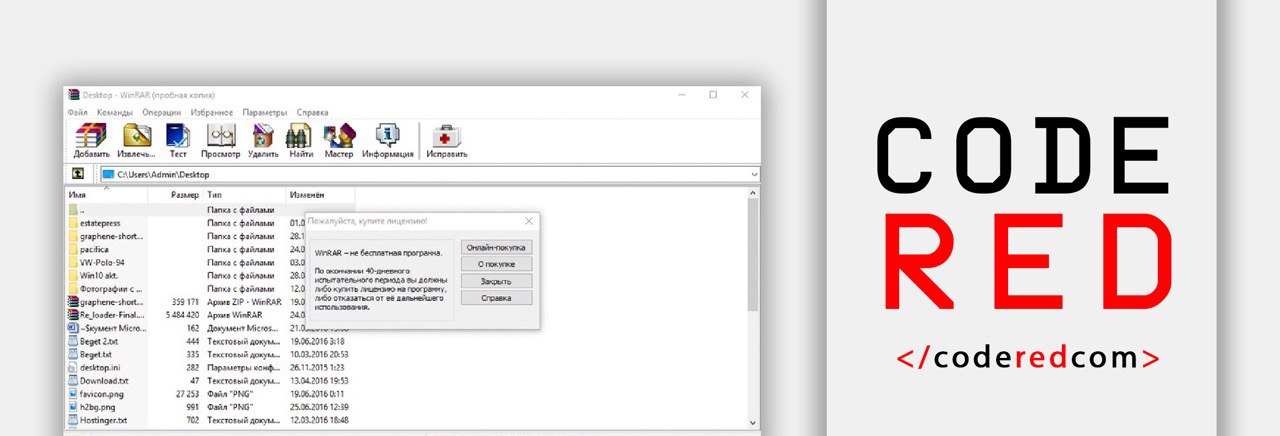
Task: Select the graphene-short ZIP archive icon
Action: point(73,301)
